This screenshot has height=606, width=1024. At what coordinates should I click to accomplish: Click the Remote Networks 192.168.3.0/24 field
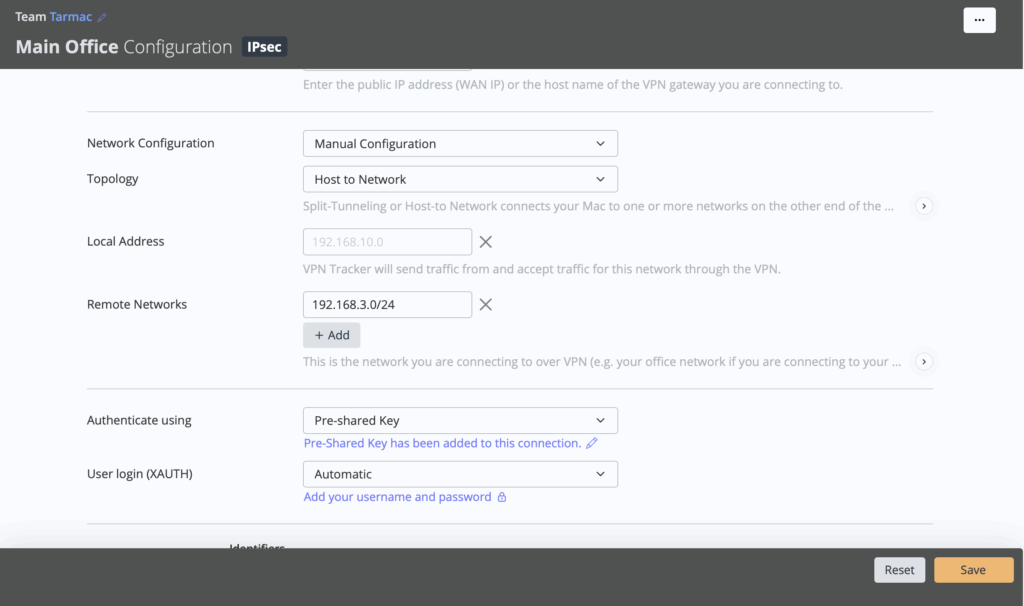[387, 305]
